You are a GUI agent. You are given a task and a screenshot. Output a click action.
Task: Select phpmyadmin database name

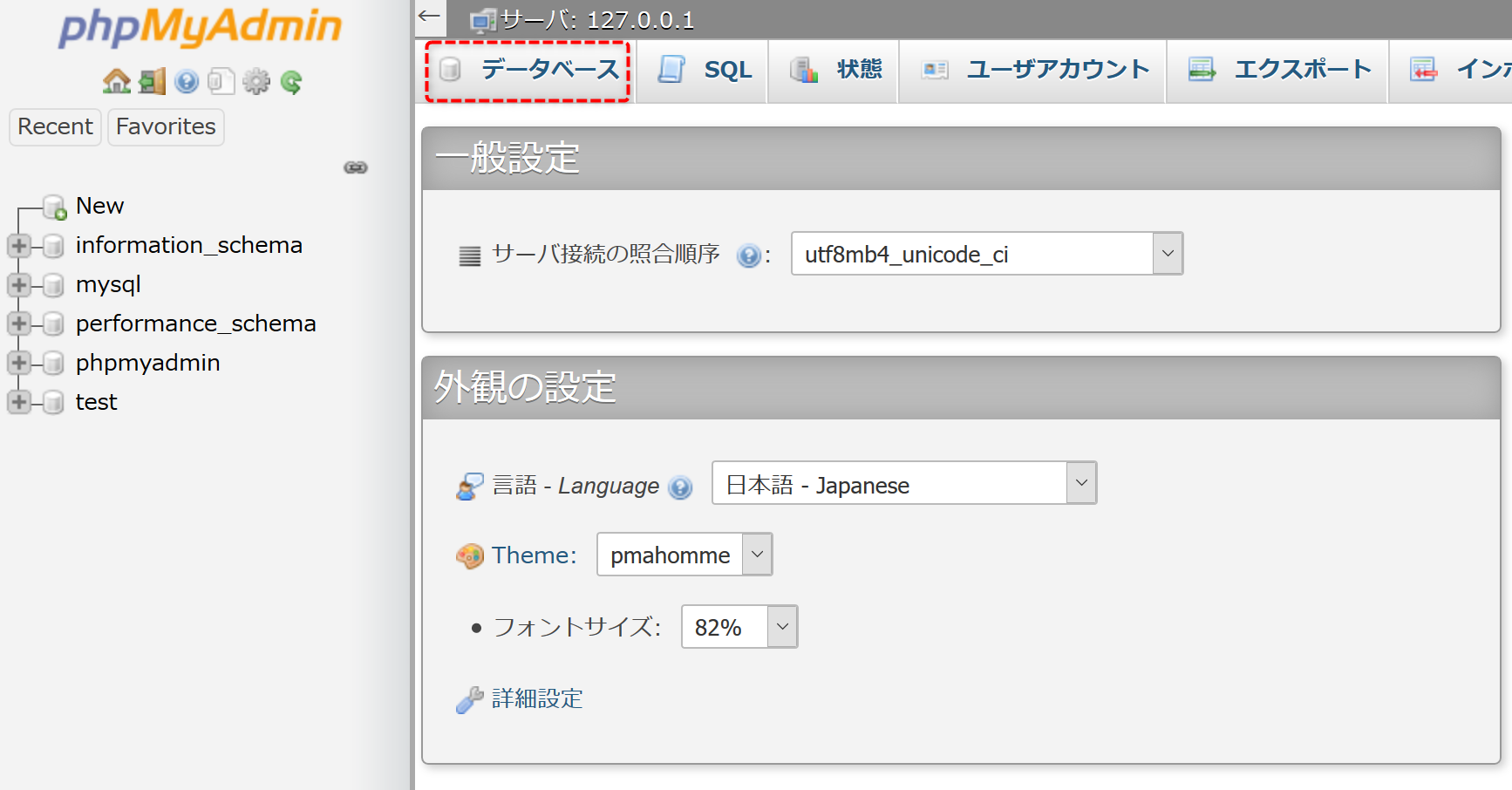point(148,364)
